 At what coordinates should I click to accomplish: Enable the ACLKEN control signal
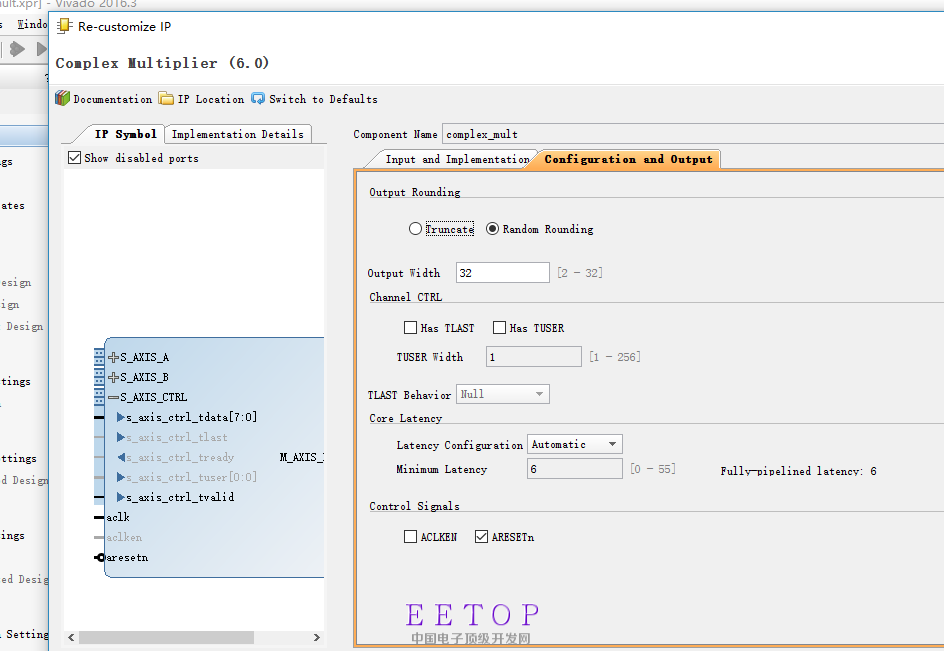coord(411,537)
